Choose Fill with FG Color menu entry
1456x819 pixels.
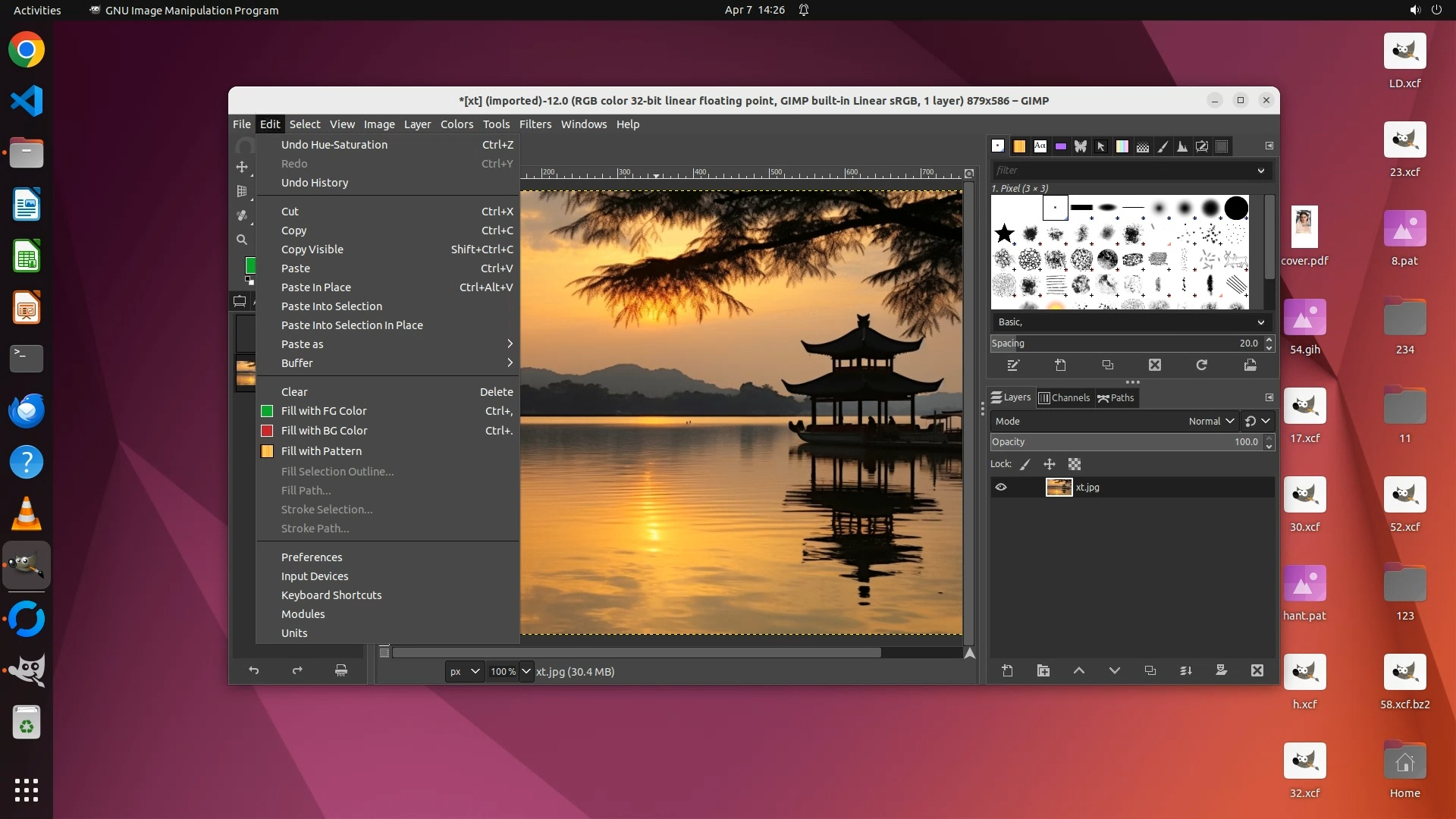coord(324,411)
